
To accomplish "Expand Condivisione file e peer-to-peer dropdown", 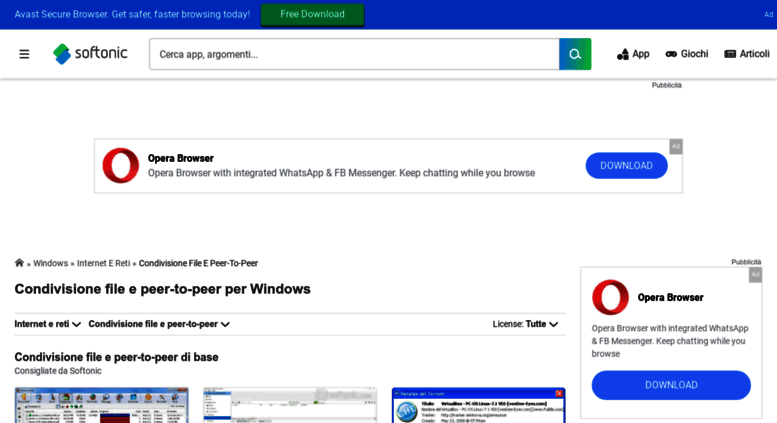I will point(159,324).
